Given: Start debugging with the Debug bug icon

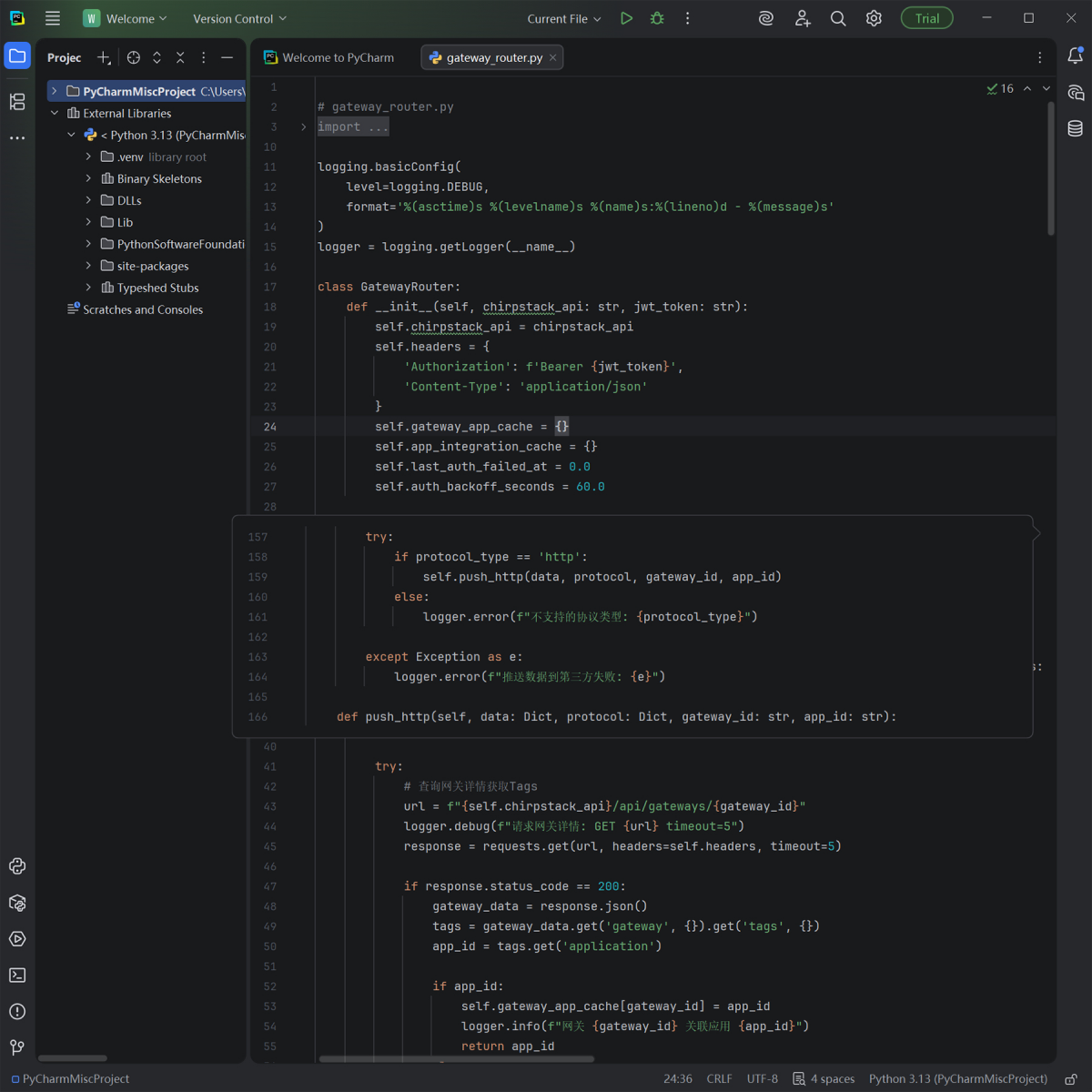Looking at the screenshot, I should 657,18.
